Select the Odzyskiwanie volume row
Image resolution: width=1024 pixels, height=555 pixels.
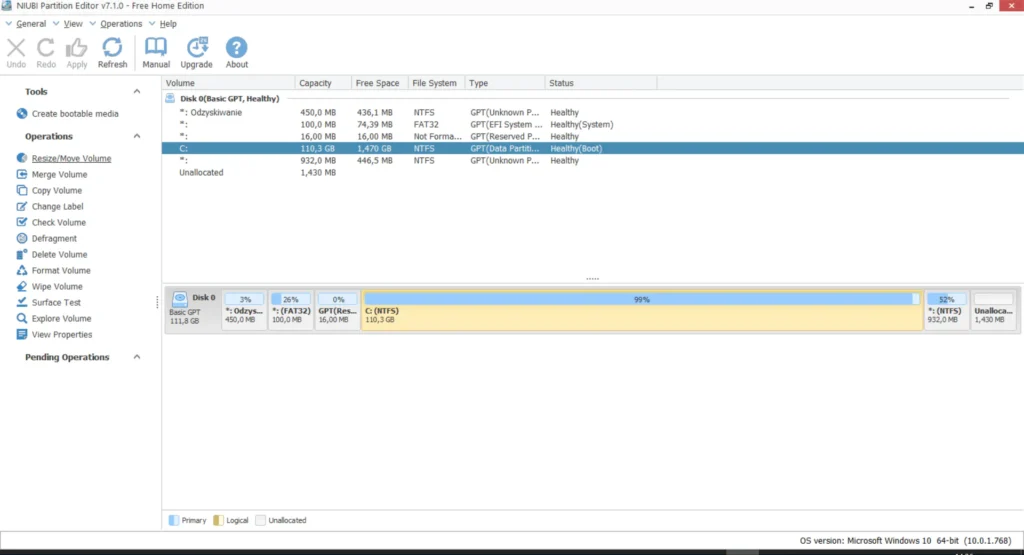593,112
